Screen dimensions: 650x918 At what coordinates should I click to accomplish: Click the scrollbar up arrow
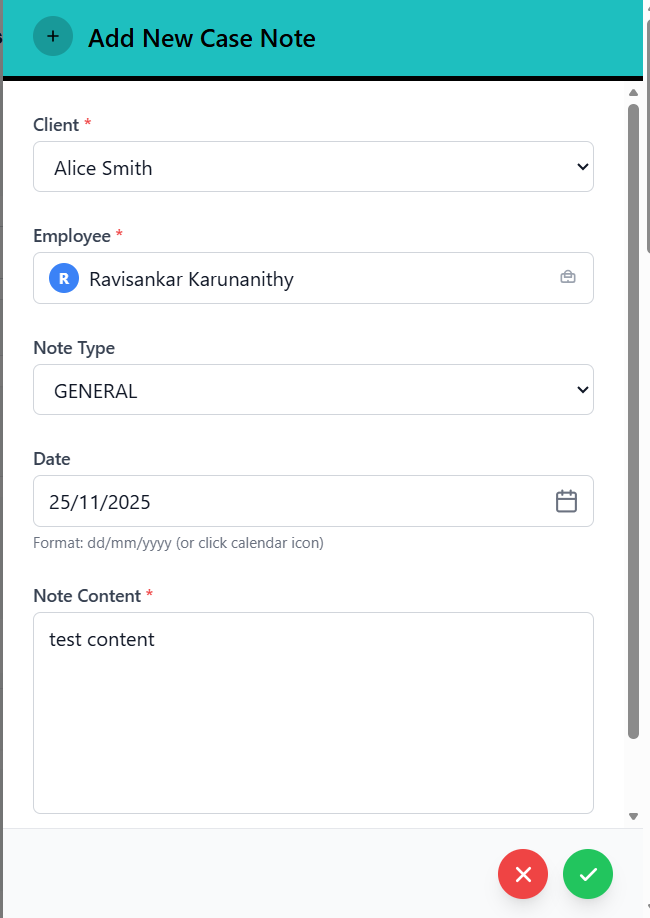pos(633,93)
